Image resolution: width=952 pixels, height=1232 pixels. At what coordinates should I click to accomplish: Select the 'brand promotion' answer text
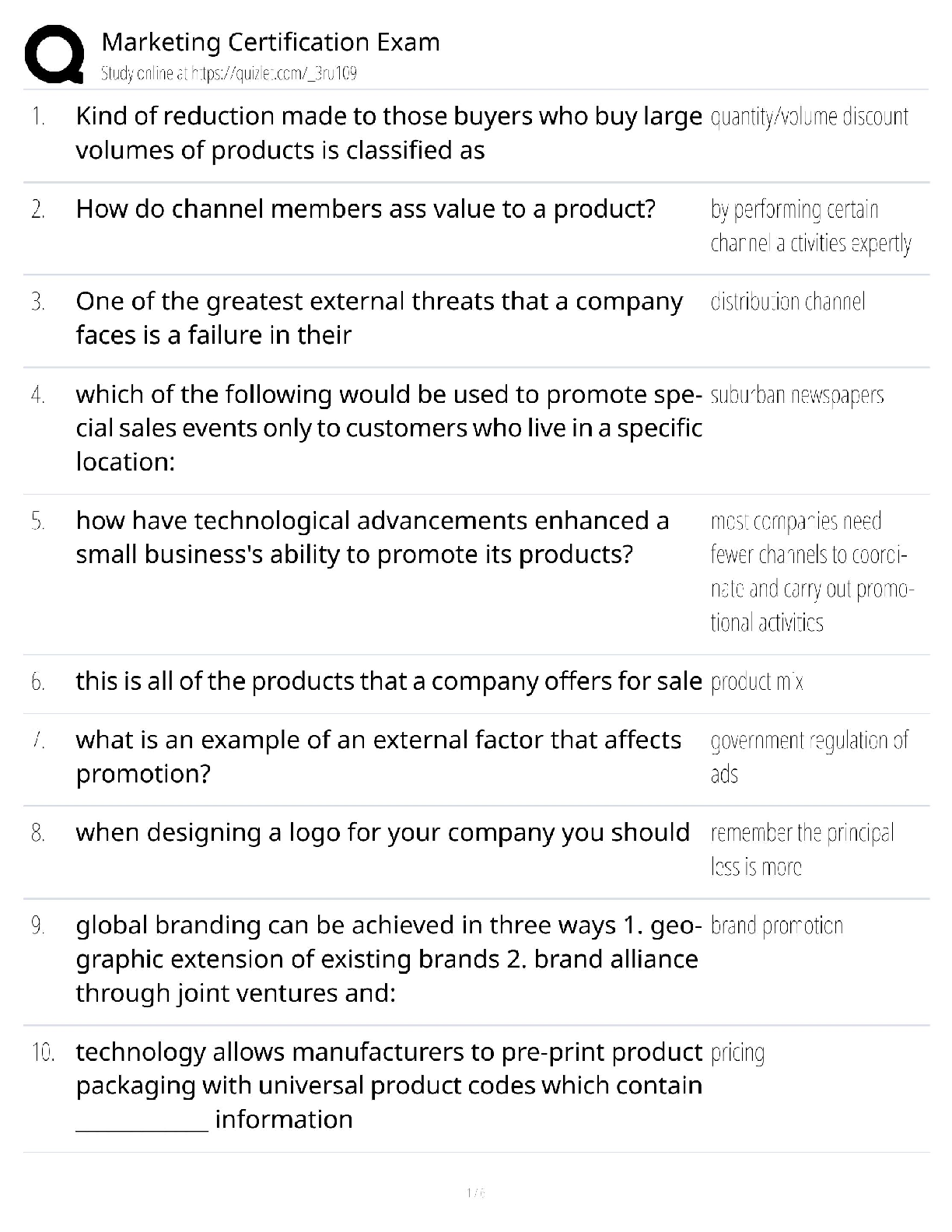tap(776, 926)
